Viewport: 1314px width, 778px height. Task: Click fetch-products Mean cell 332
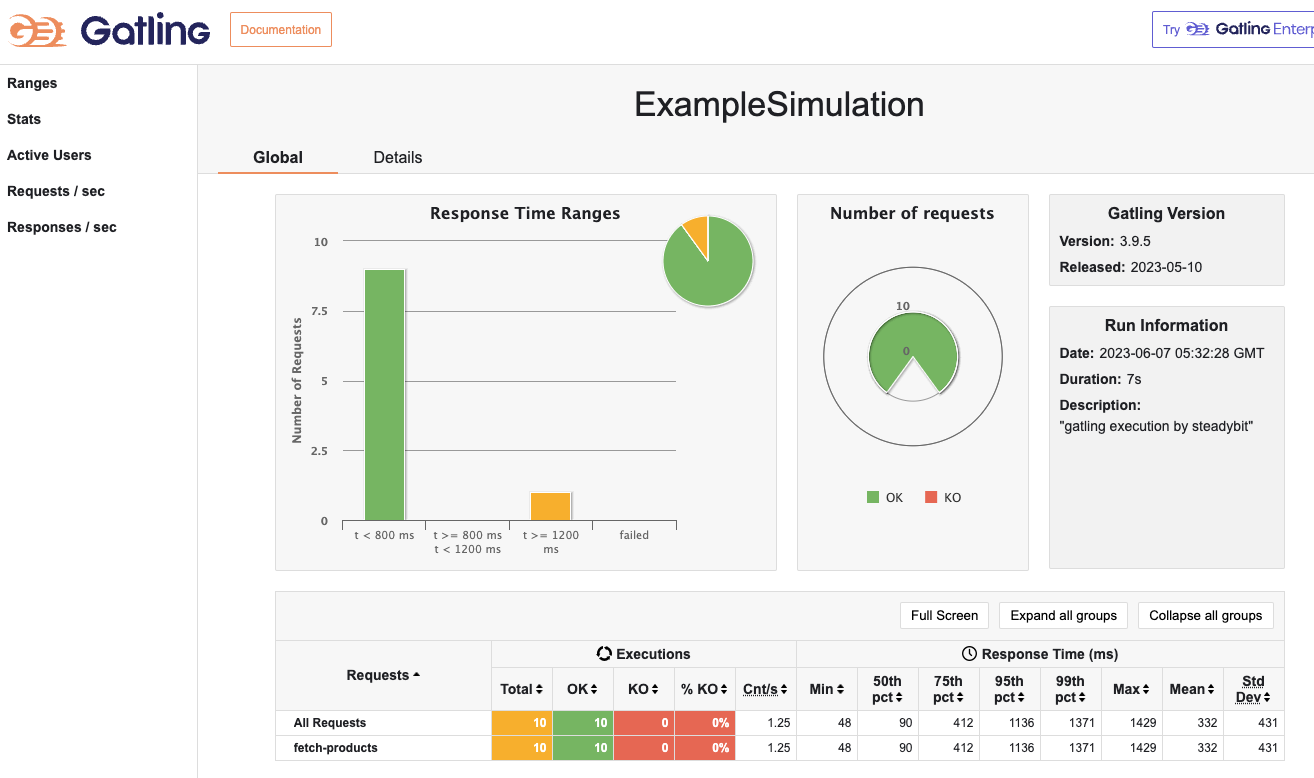coord(1193,748)
